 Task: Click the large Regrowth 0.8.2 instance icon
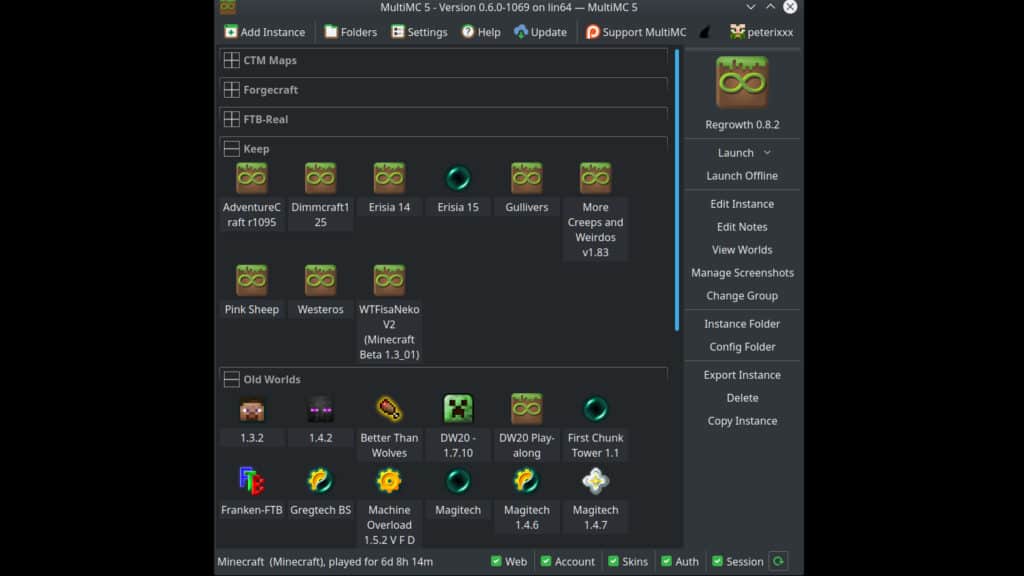pyautogui.click(x=742, y=82)
